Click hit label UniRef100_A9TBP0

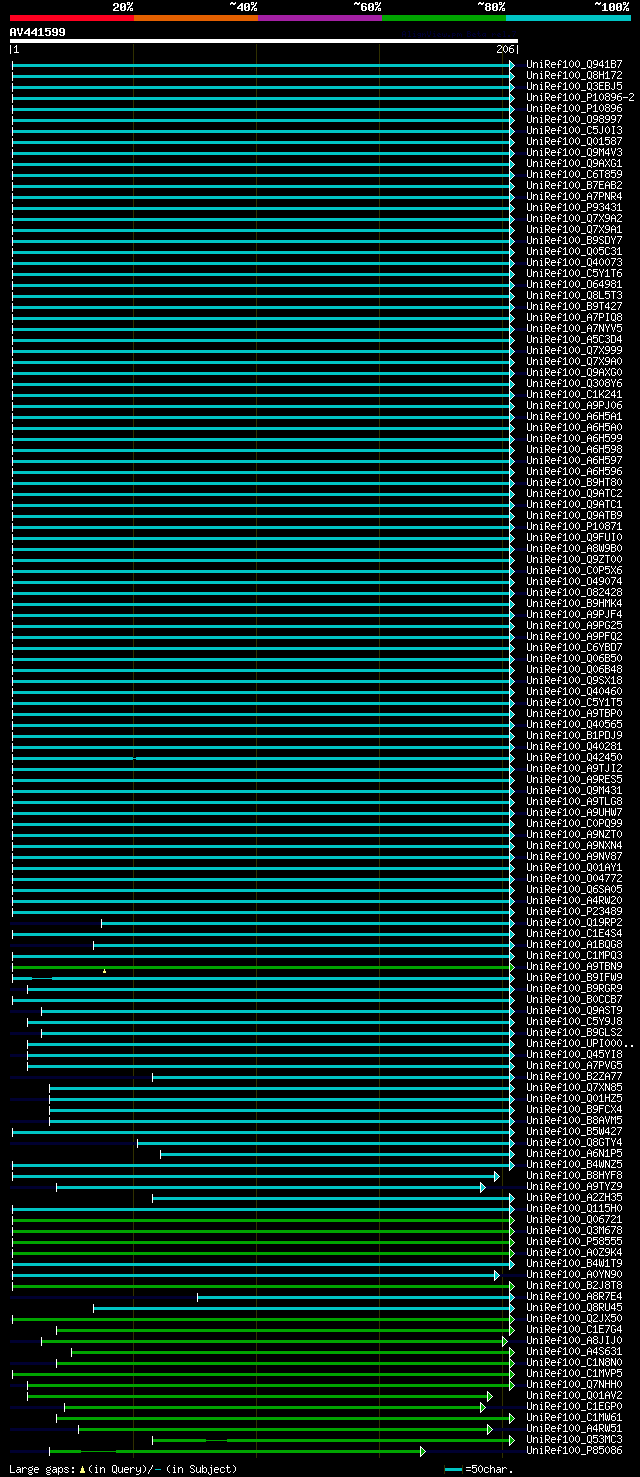574,713
